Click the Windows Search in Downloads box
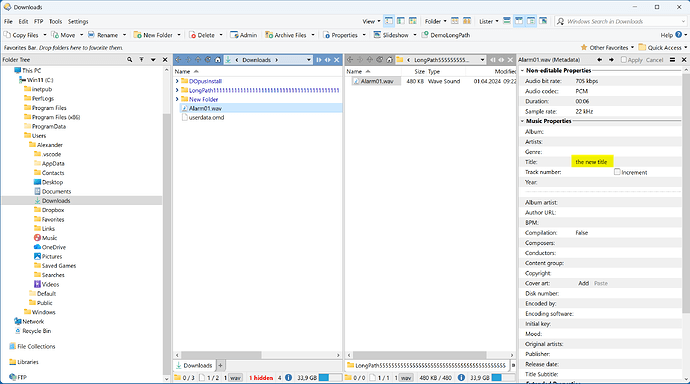 click(x=620, y=21)
